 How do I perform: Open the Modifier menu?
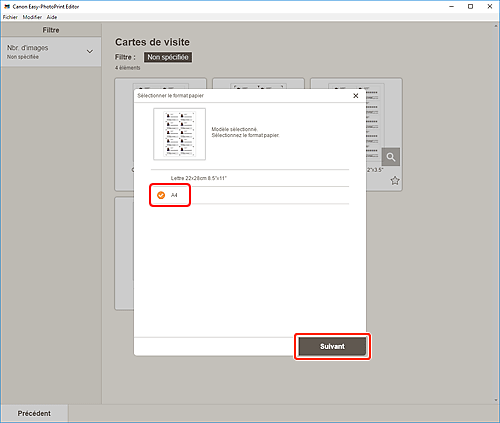(32, 17)
